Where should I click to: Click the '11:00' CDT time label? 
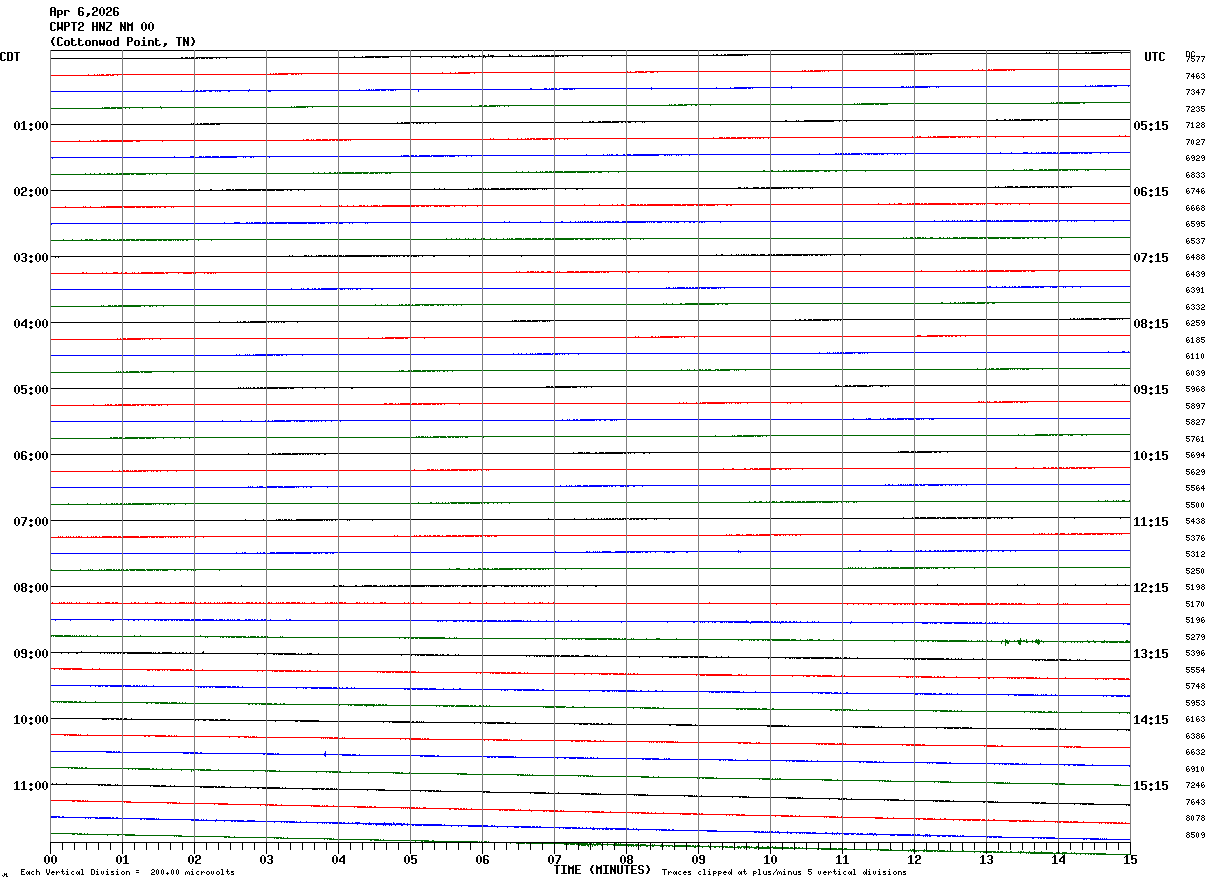click(x=31, y=786)
